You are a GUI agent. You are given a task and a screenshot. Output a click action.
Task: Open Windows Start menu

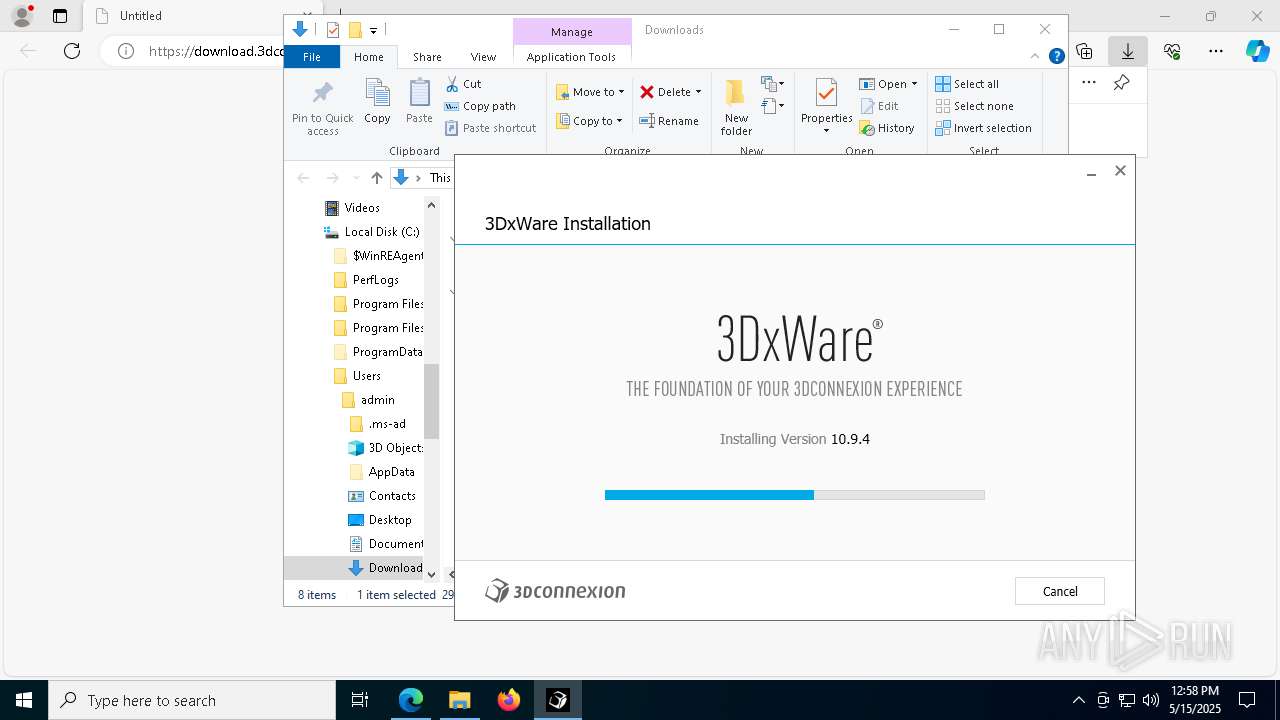click(24, 700)
